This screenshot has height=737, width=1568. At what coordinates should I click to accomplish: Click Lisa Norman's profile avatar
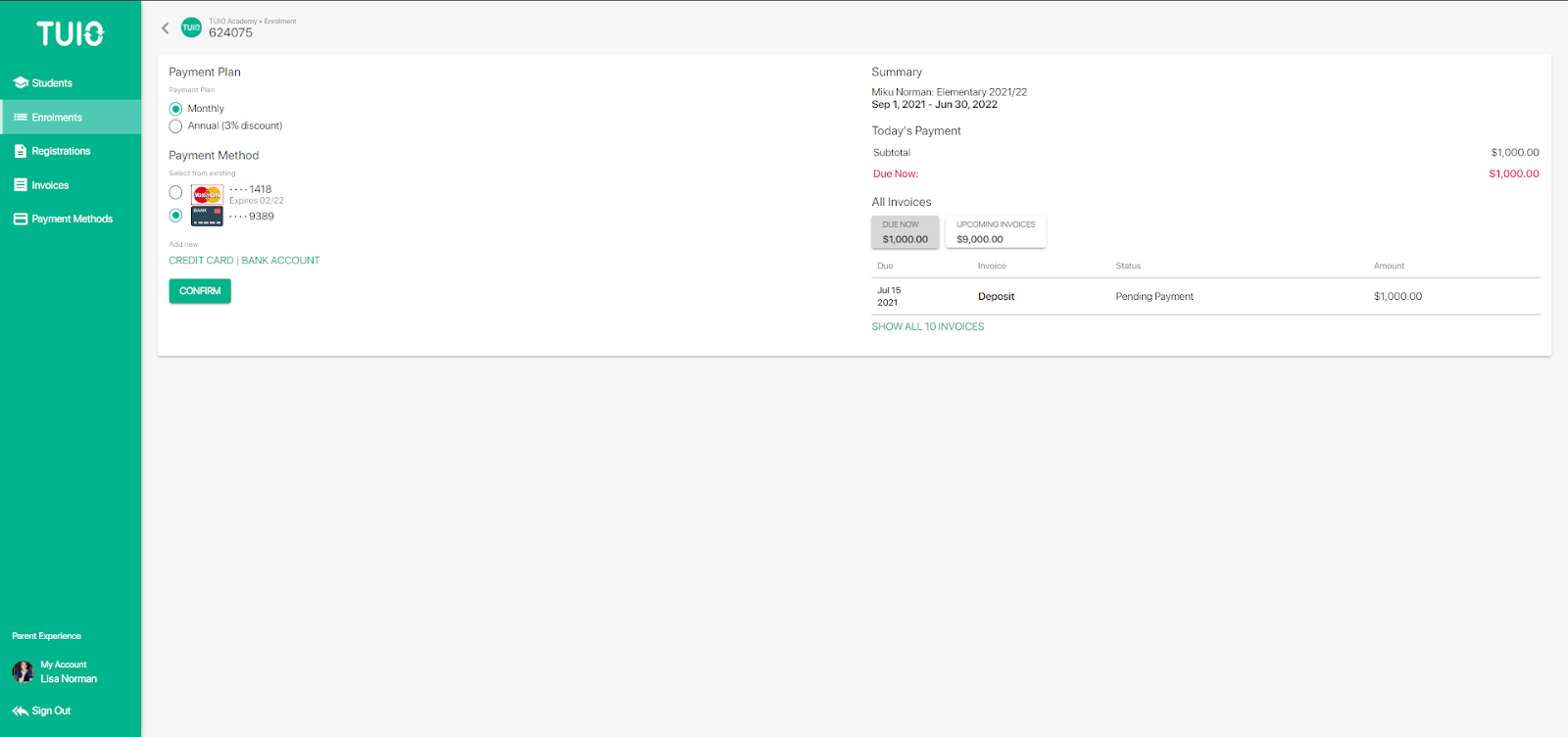[23, 671]
